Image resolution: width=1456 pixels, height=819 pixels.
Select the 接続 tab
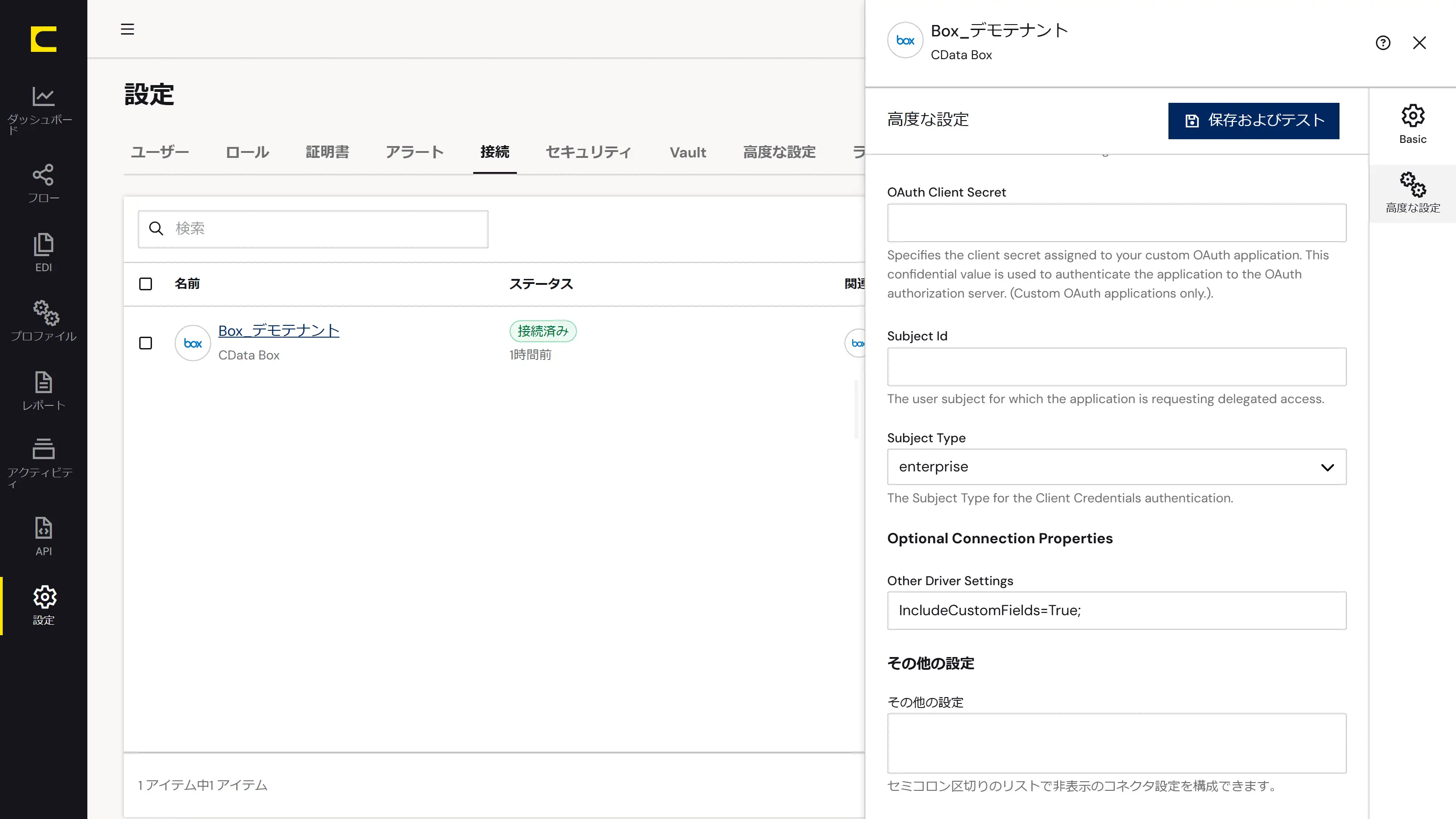(x=495, y=152)
